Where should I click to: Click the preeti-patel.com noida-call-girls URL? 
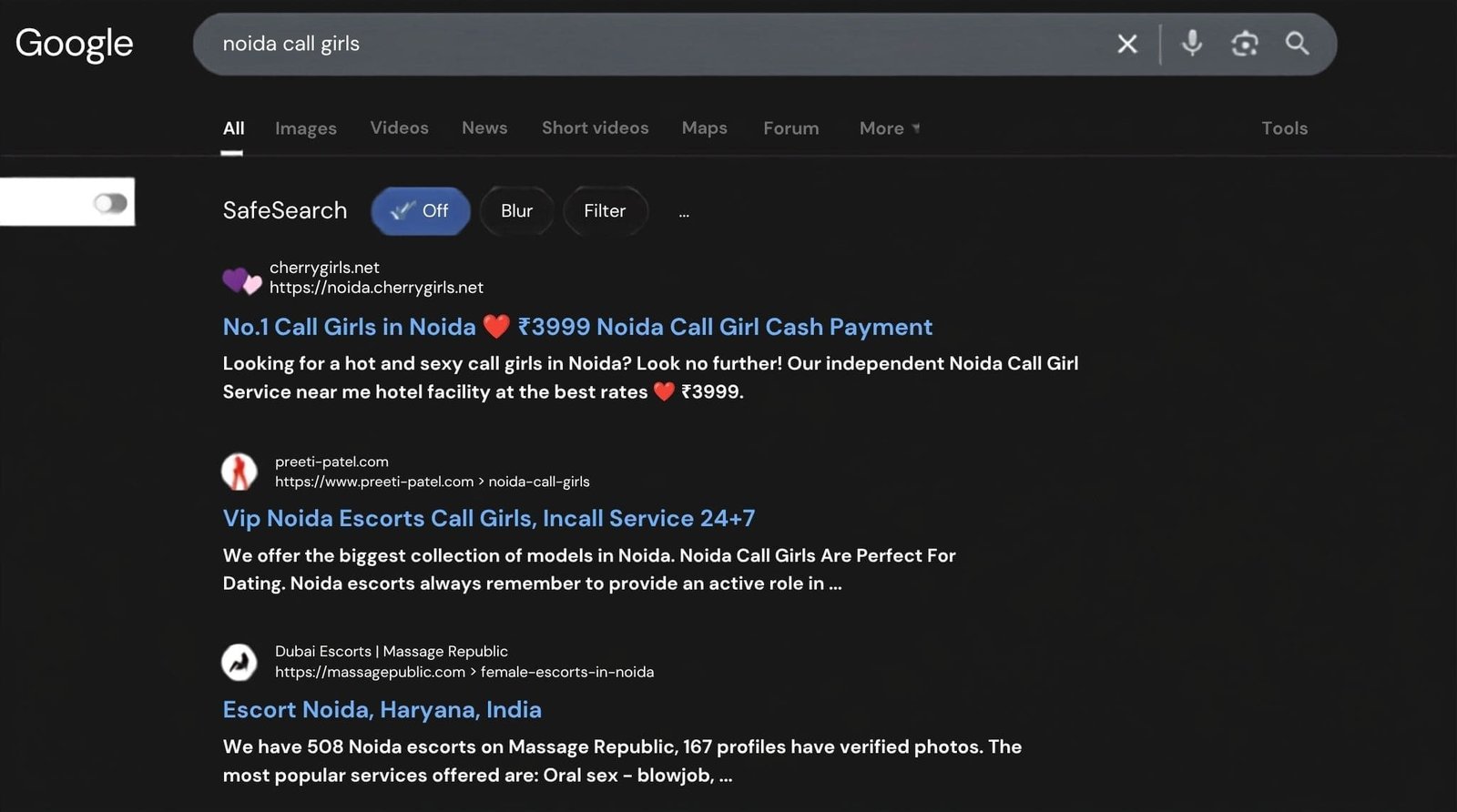pos(433,482)
